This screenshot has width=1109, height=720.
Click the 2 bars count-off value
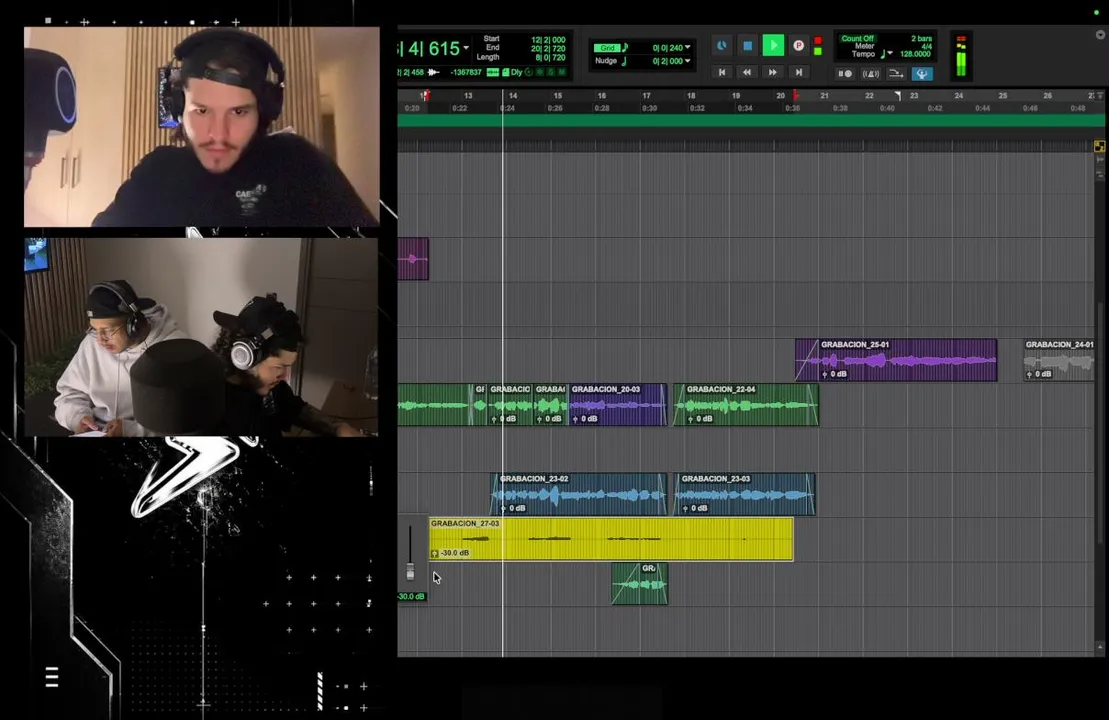point(921,38)
